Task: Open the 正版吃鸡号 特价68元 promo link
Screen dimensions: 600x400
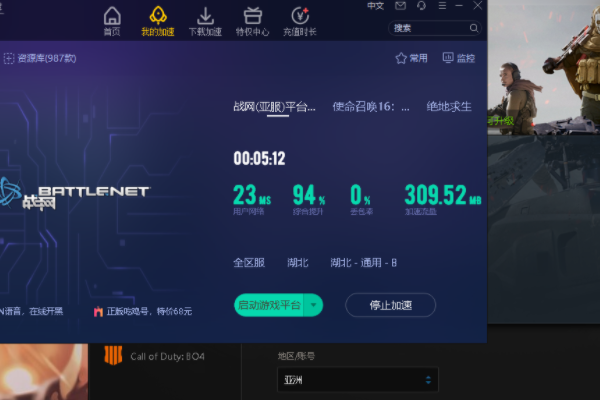Action: 143,312
